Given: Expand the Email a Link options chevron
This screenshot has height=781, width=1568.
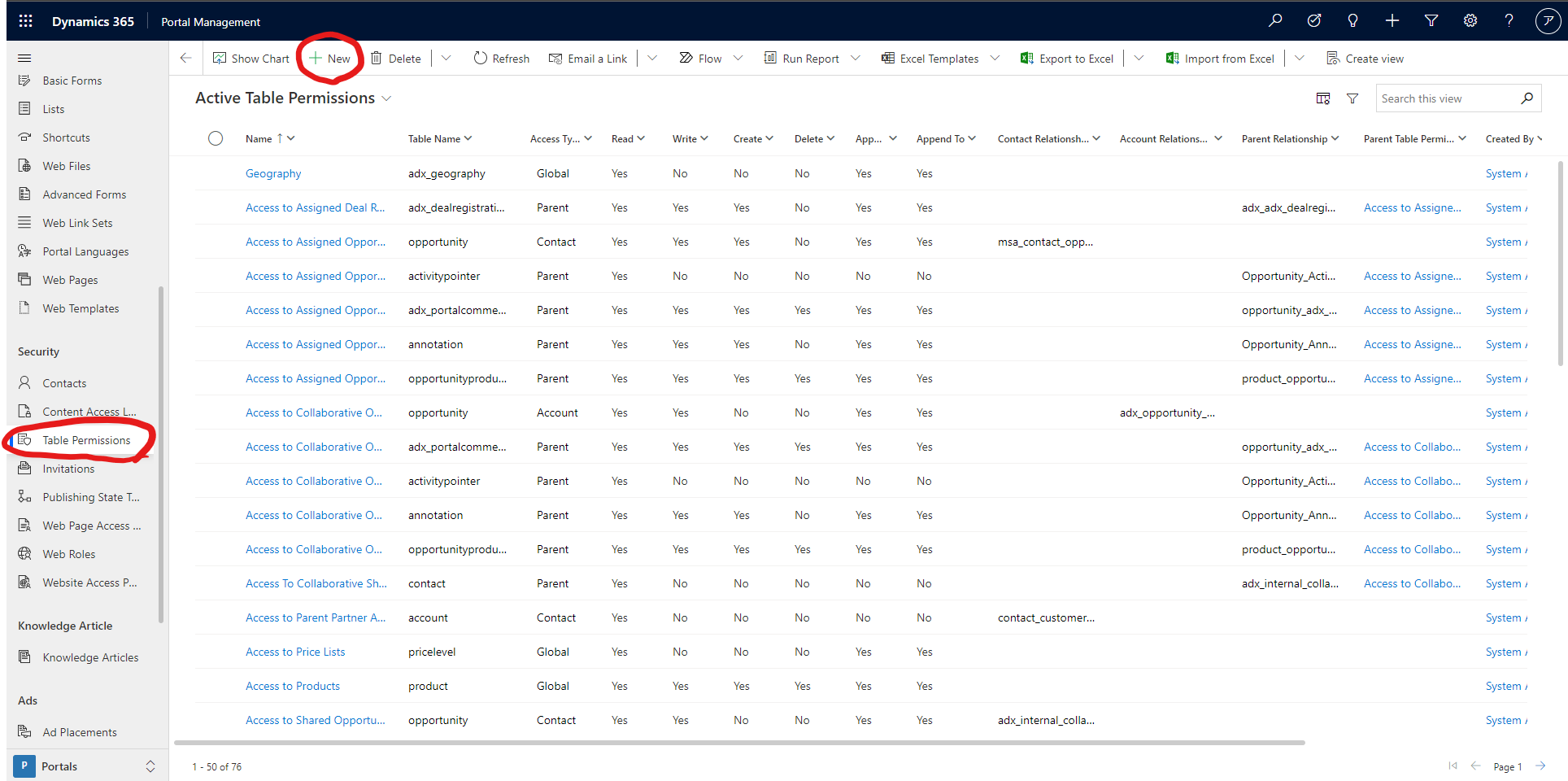Looking at the screenshot, I should point(652,58).
